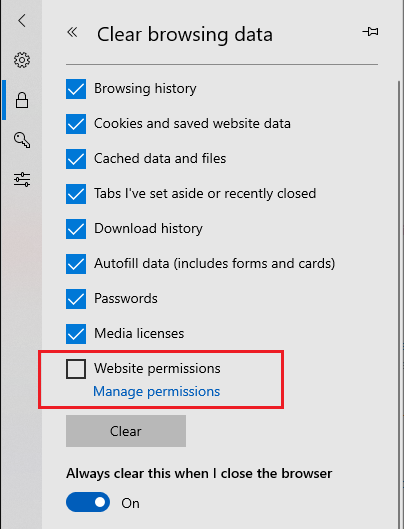
Task: Pin the Clear browsing data pane
Action: [x=370, y=32]
